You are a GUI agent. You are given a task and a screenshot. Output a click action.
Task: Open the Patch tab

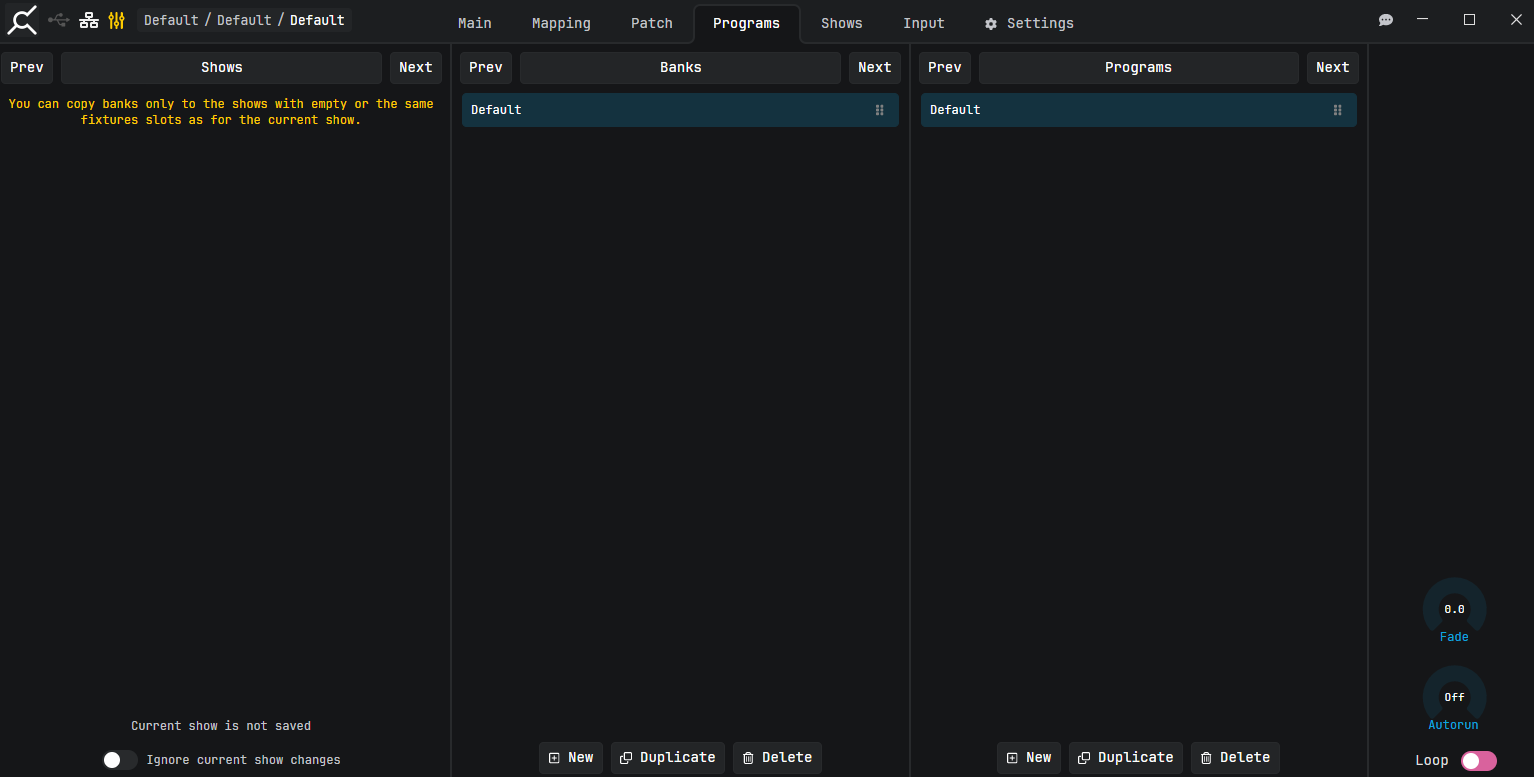[652, 23]
